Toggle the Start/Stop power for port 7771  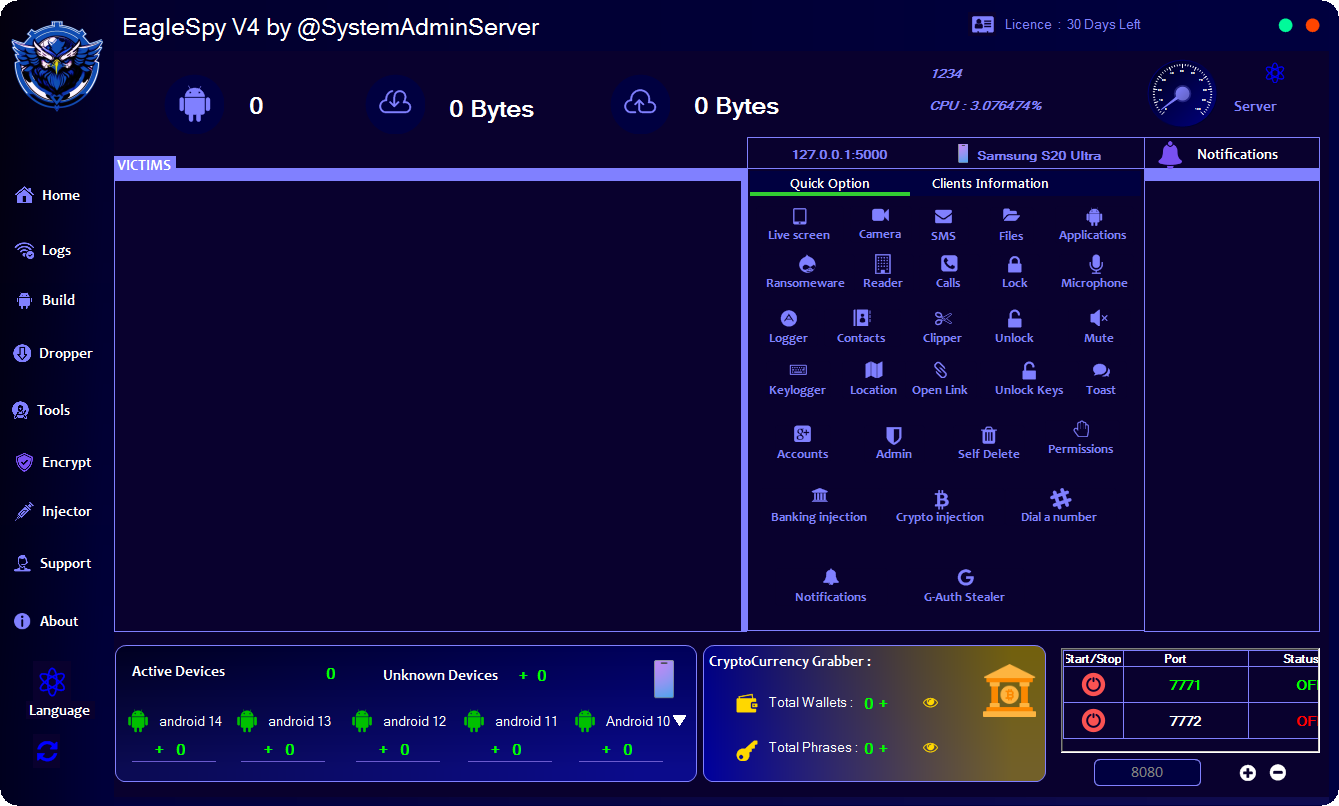tap(1092, 684)
